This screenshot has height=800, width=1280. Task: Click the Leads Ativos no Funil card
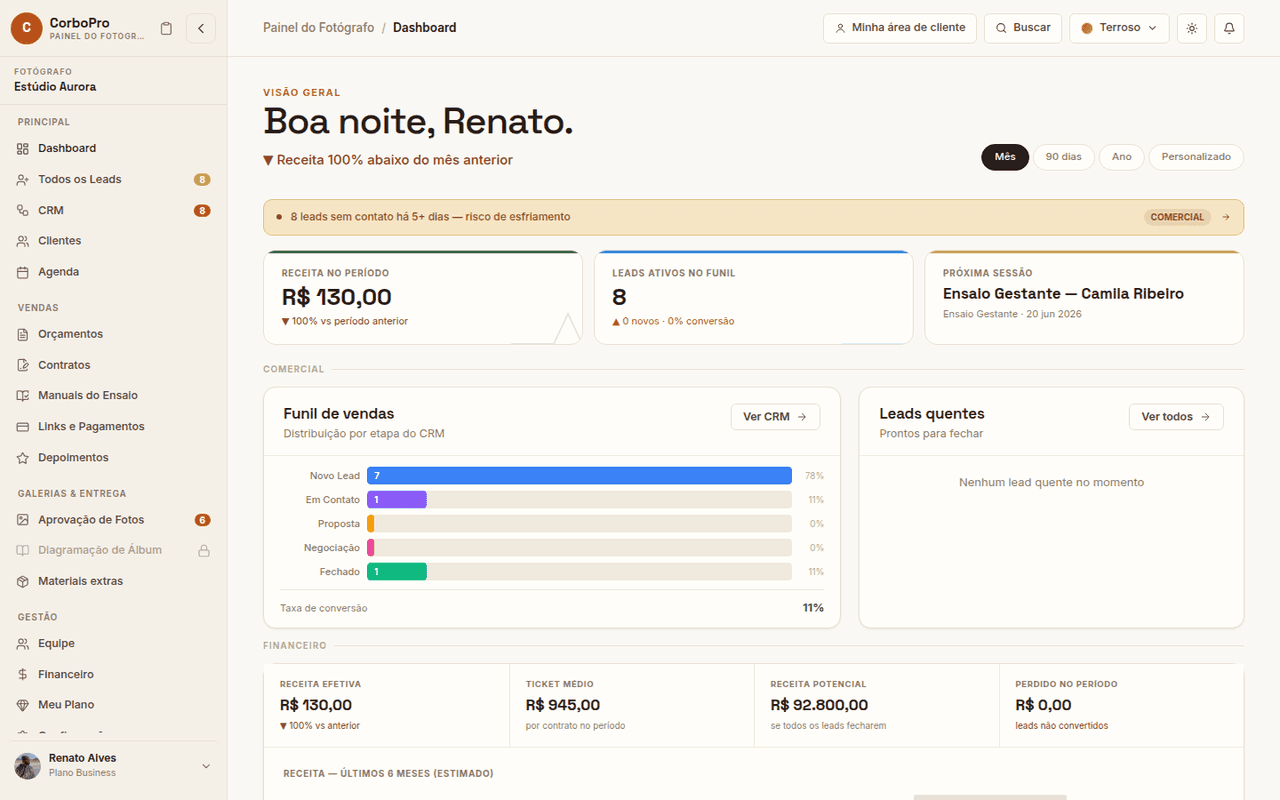coord(753,297)
